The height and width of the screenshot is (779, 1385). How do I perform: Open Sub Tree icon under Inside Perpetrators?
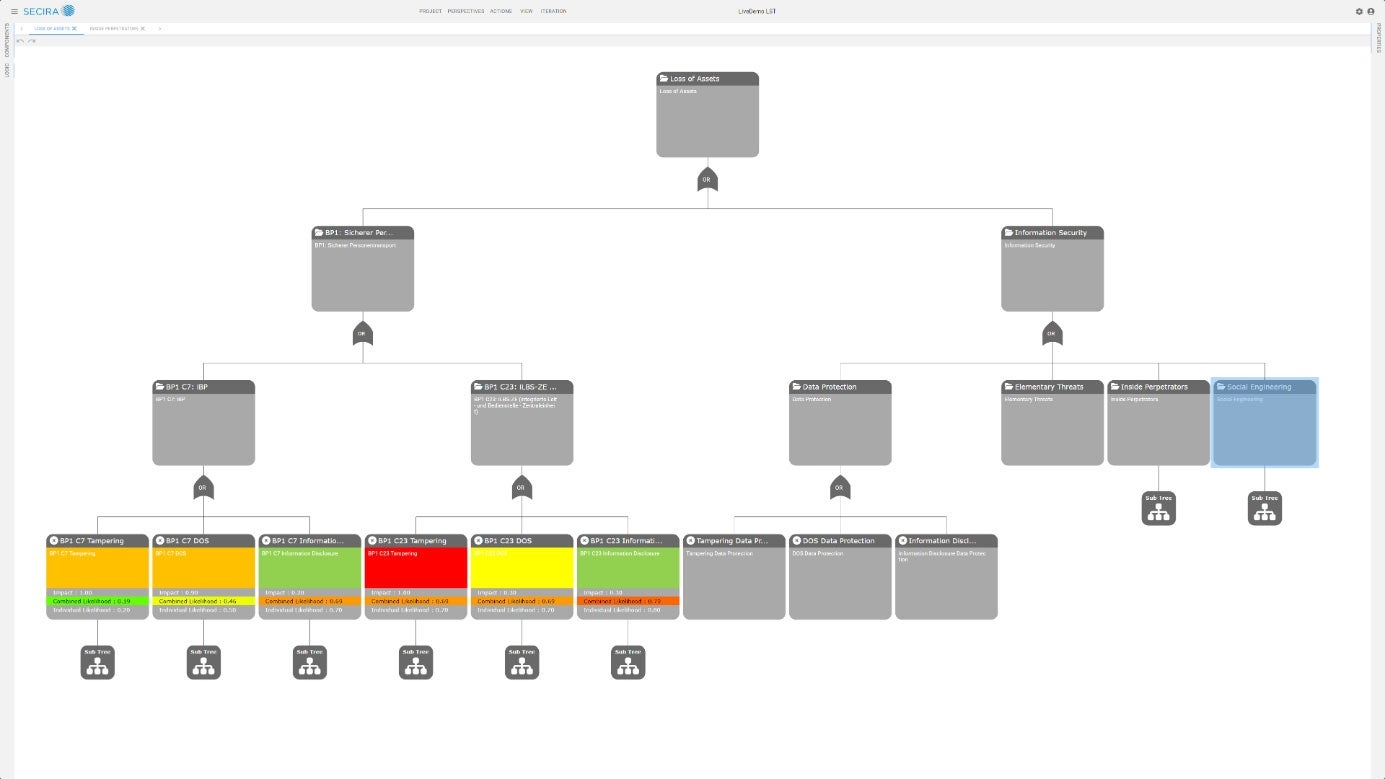tap(1158, 508)
